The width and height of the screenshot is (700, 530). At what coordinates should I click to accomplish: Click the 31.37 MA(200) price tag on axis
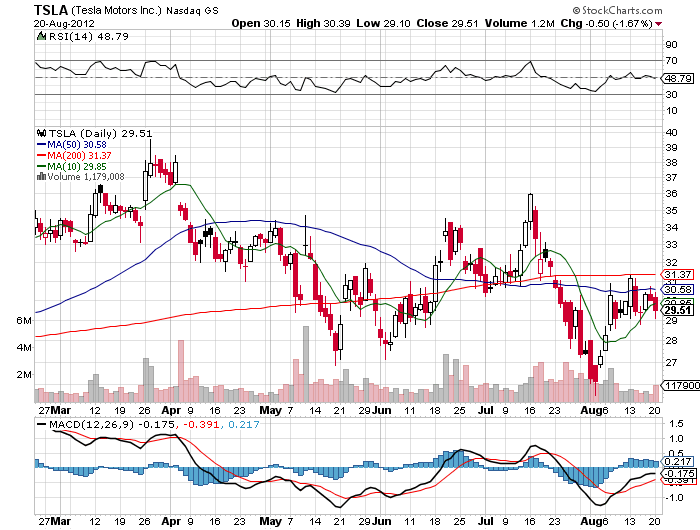click(678, 274)
